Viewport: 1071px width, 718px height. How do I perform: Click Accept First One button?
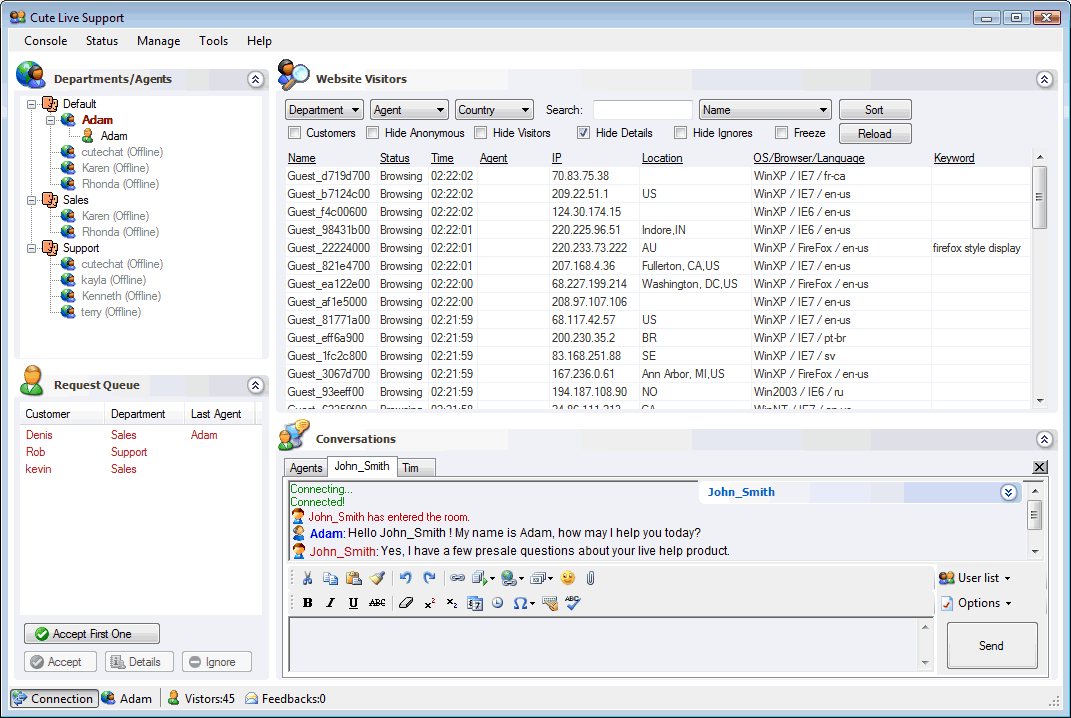92,634
